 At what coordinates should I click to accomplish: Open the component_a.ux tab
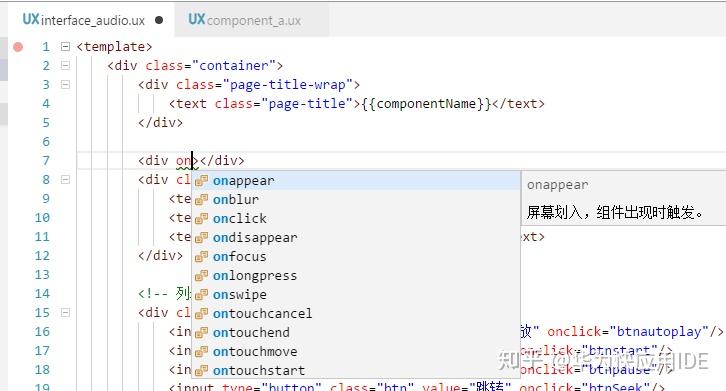coord(251,20)
